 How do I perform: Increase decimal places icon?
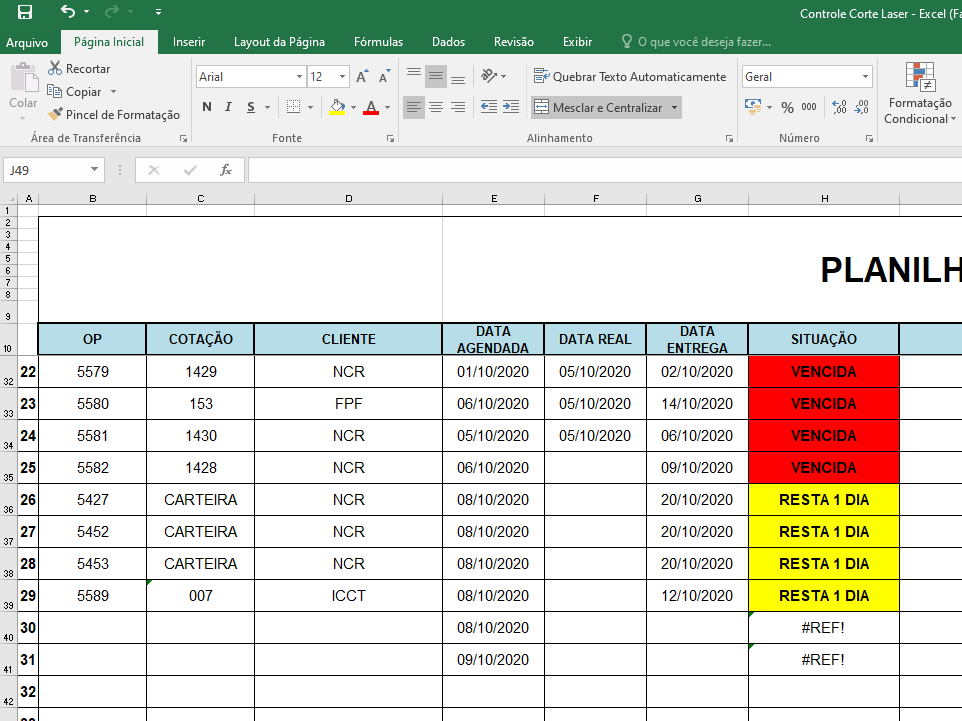point(839,107)
